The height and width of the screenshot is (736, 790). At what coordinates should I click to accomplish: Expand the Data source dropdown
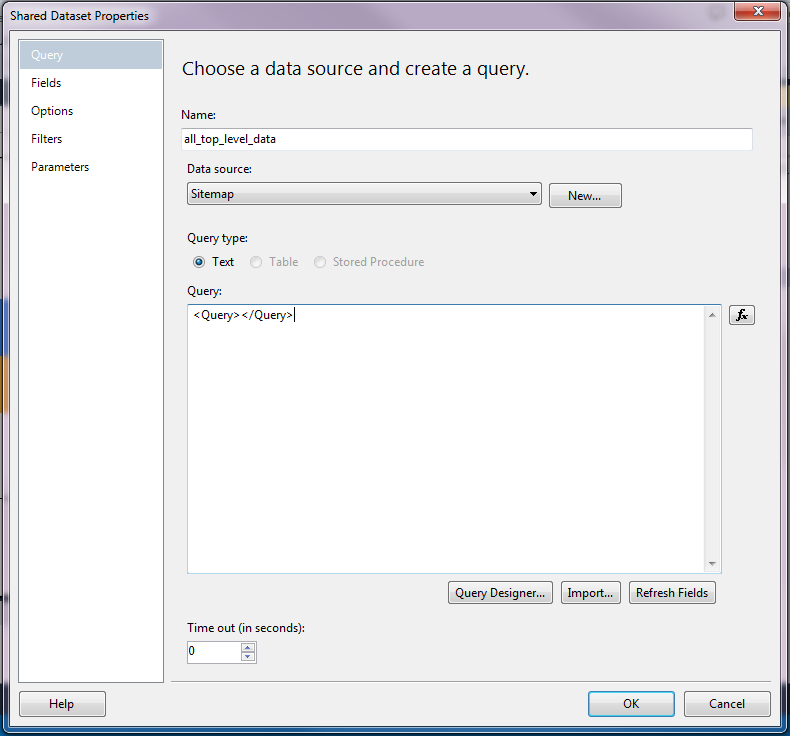(x=533, y=194)
